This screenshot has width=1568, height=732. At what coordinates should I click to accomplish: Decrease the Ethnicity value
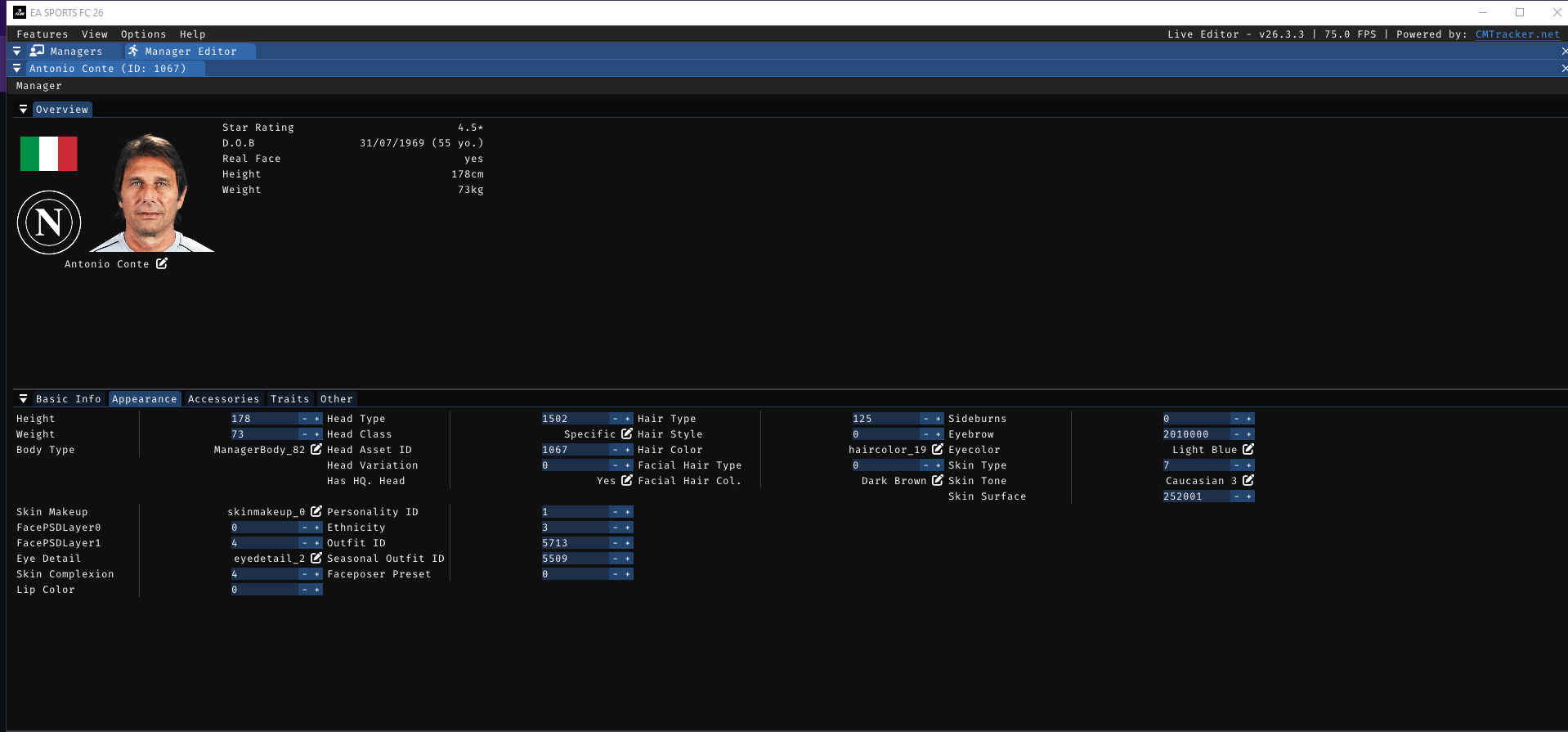[x=615, y=528]
